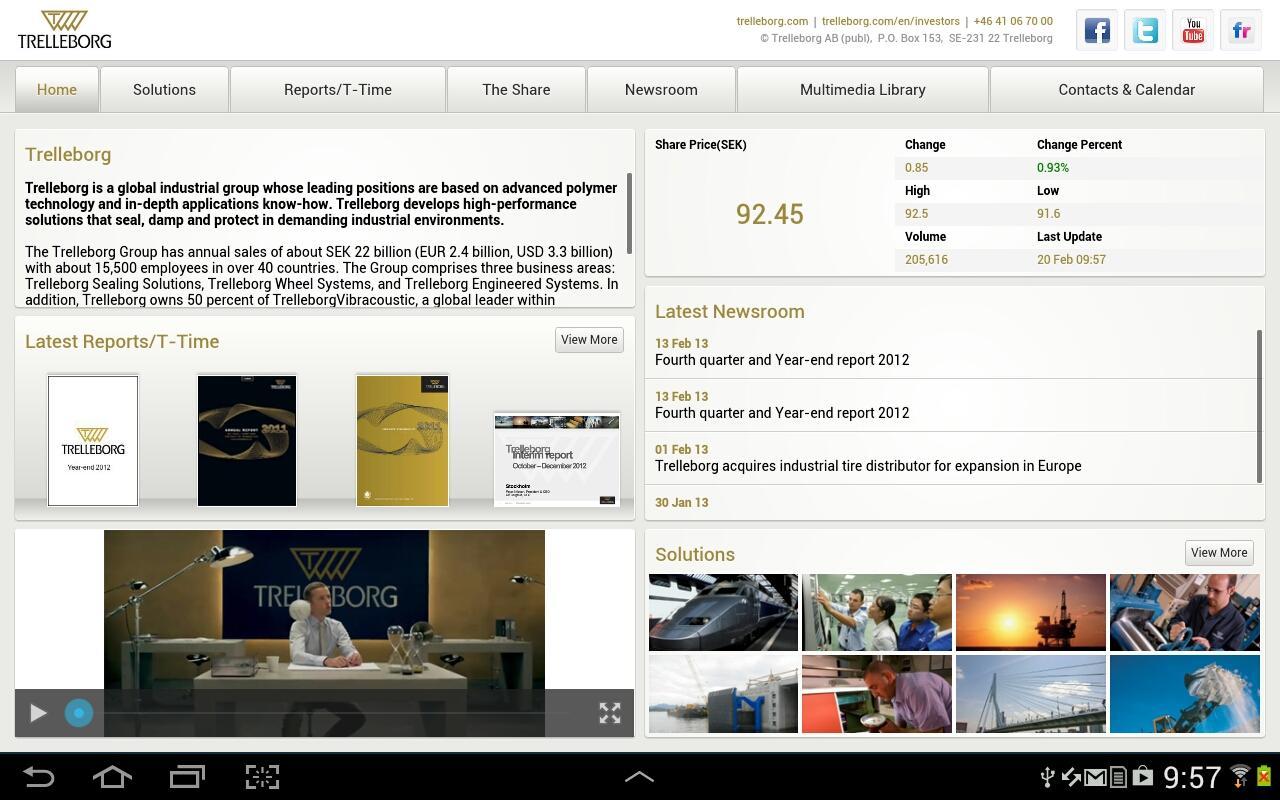This screenshot has width=1280, height=800.
Task: Open the Gmail notification icon
Action: click(1095, 777)
